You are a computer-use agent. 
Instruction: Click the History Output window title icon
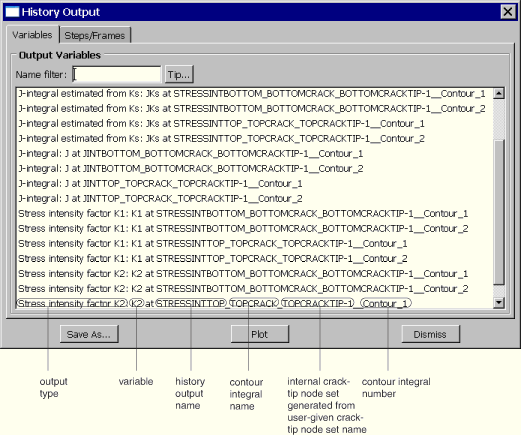click(x=12, y=12)
